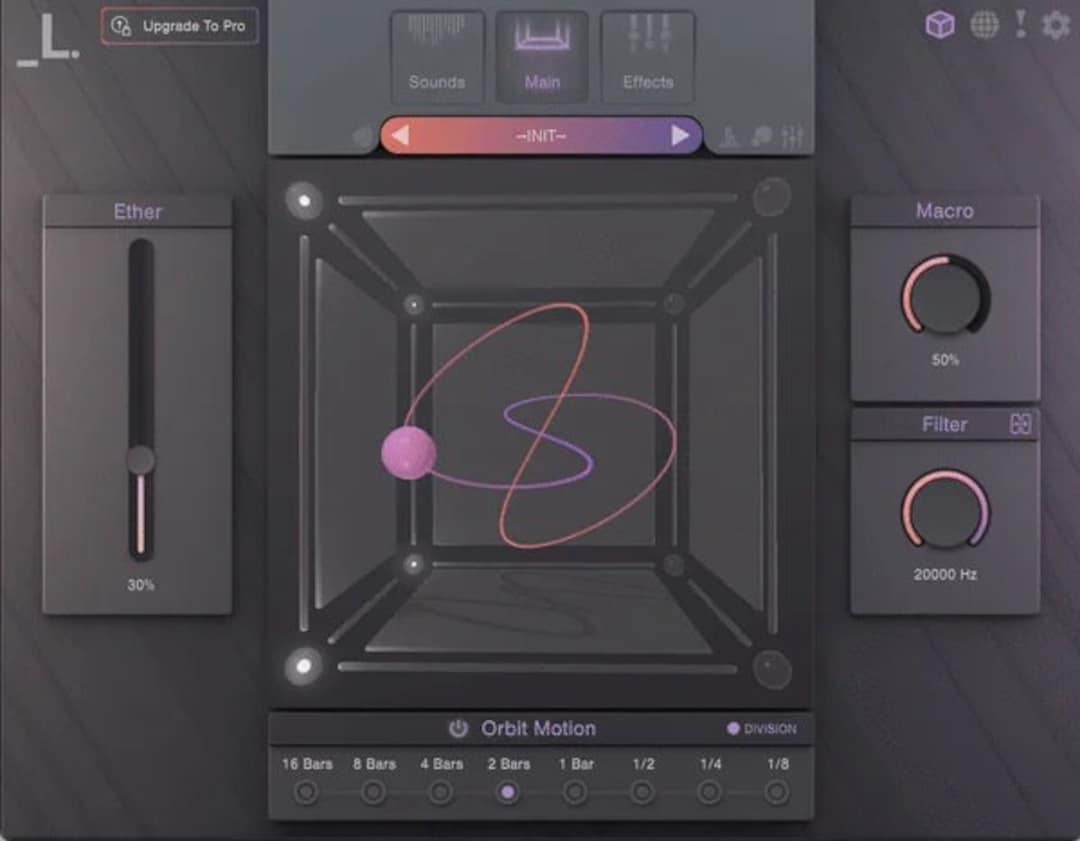Image resolution: width=1080 pixels, height=841 pixels.
Task: Click the speech bubble icon near the preset bar
Action: pyautogui.click(x=763, y=135)
